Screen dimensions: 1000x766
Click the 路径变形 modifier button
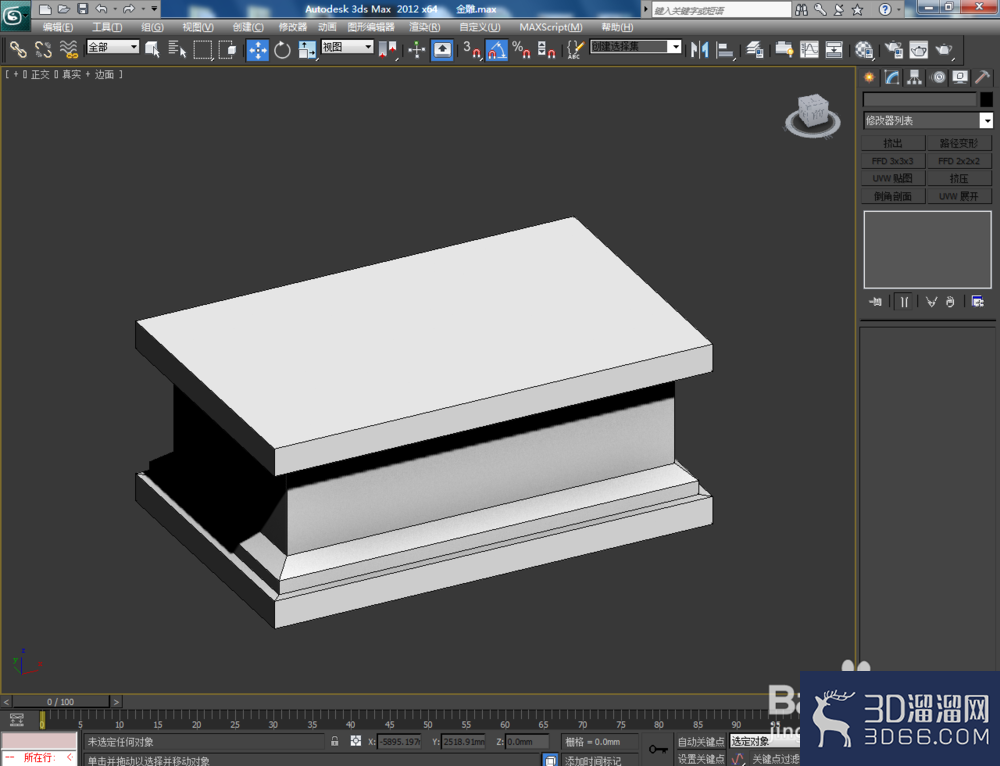pyautogui.click(x=959, y=143)
